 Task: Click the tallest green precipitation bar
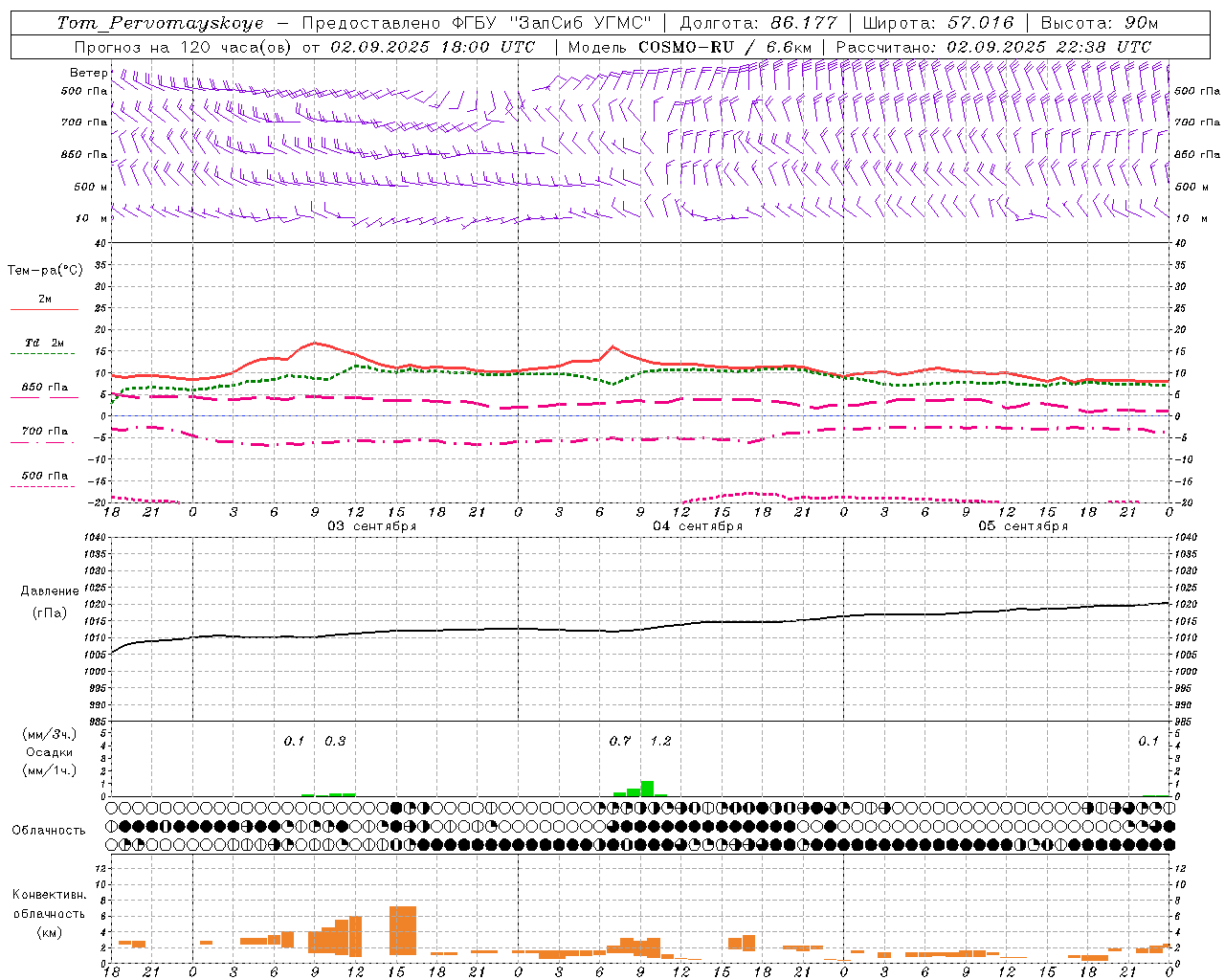(x=647, y=789)
